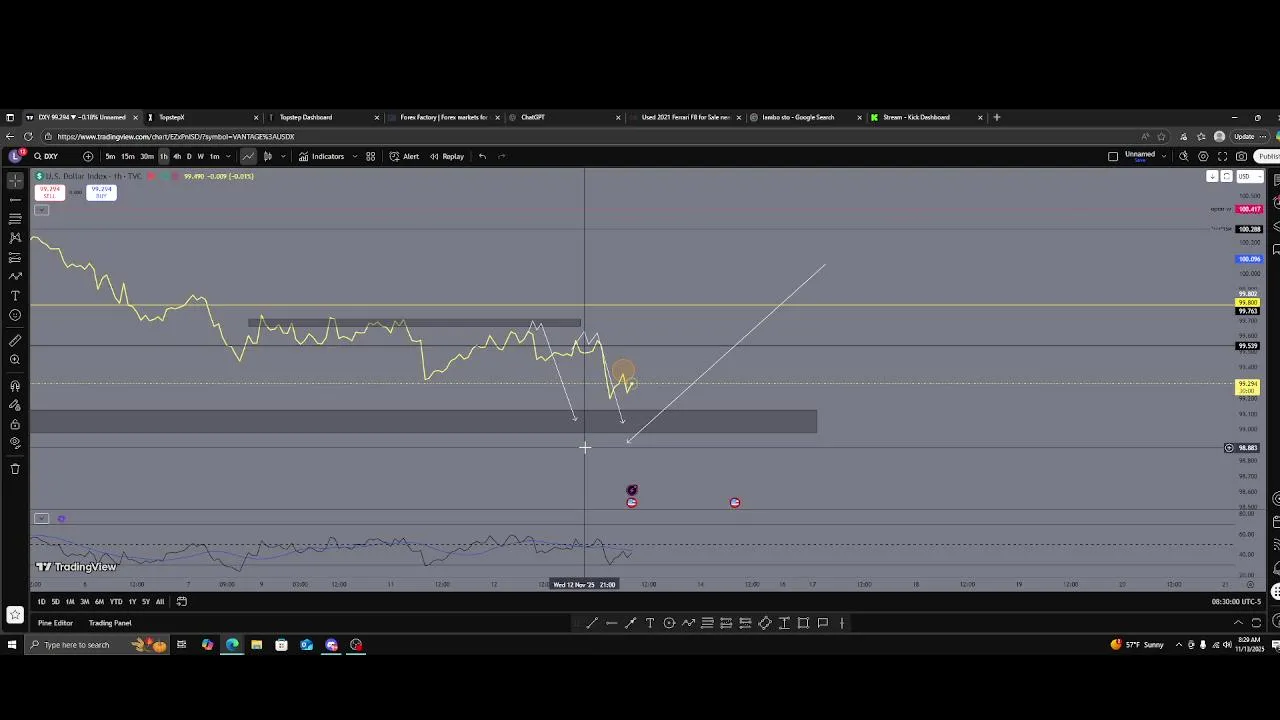
Task: Open Microsoft Edge from taskbar
Action: tap(232, 645)
